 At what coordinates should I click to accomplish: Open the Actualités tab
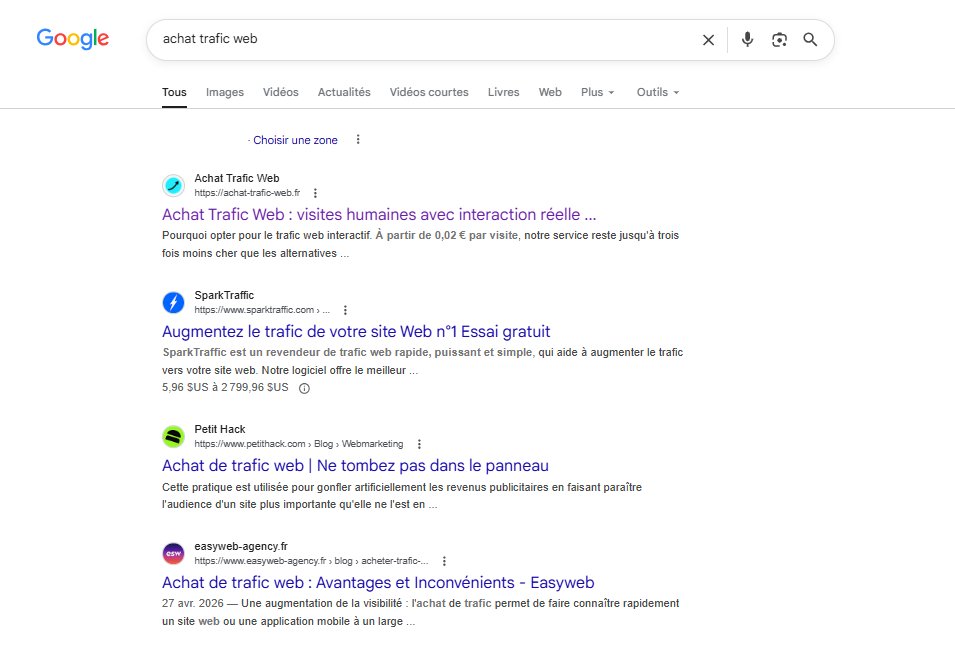pos(344,92)
